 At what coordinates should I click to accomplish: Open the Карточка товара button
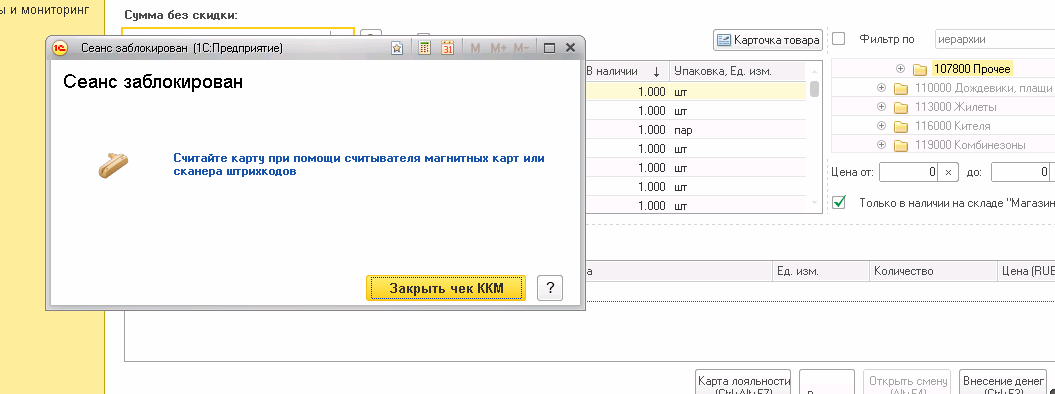[768, 40]
